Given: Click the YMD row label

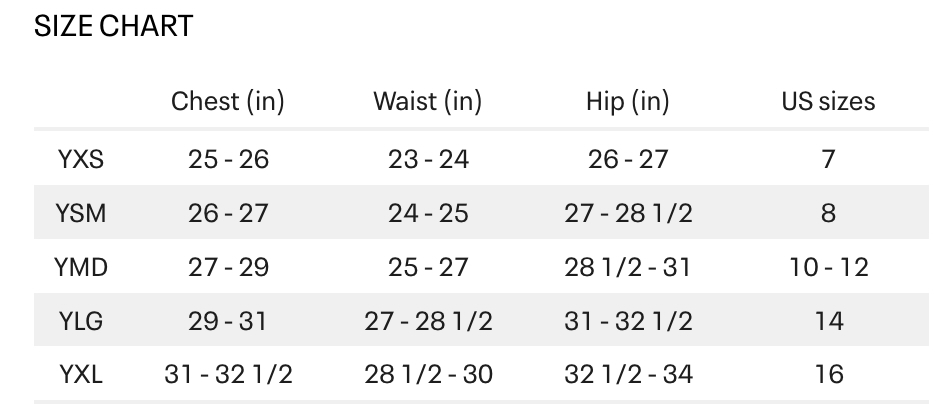Looking at the screenshot, I should [x=81, y=267].
